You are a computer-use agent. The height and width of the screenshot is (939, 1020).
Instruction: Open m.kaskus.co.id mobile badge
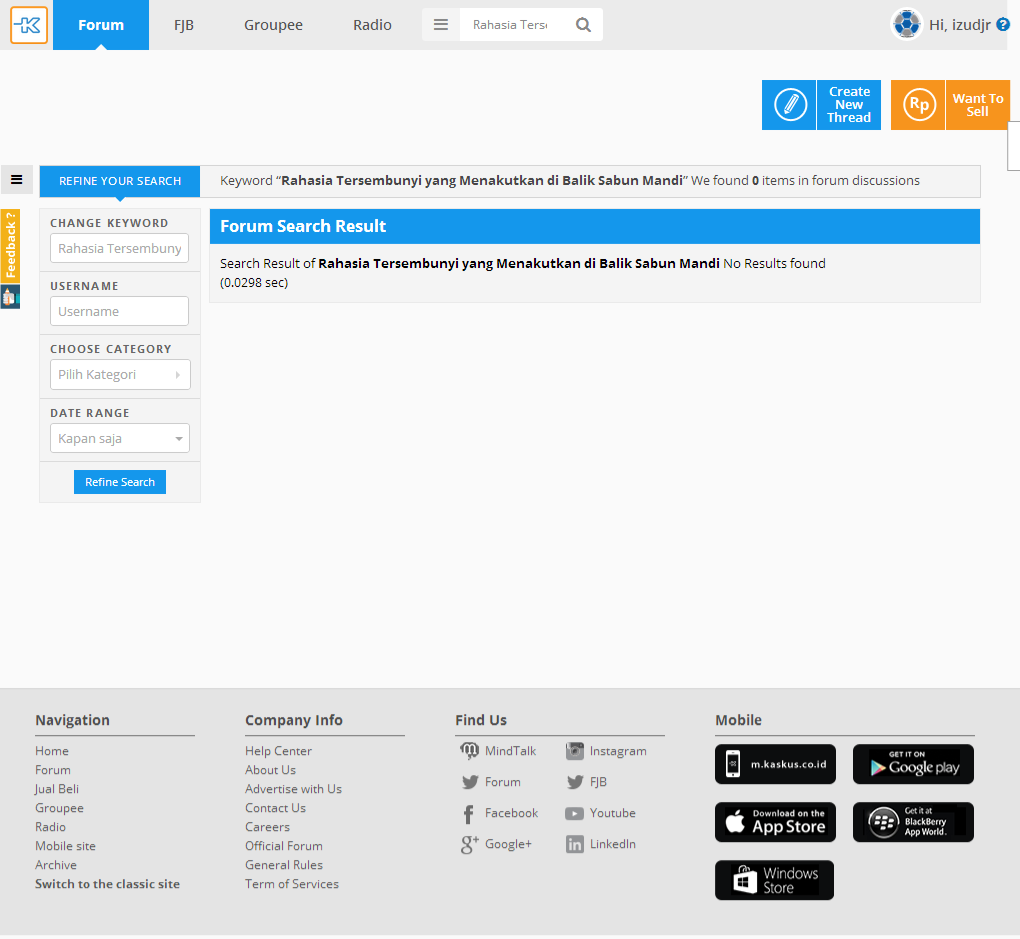775,764
